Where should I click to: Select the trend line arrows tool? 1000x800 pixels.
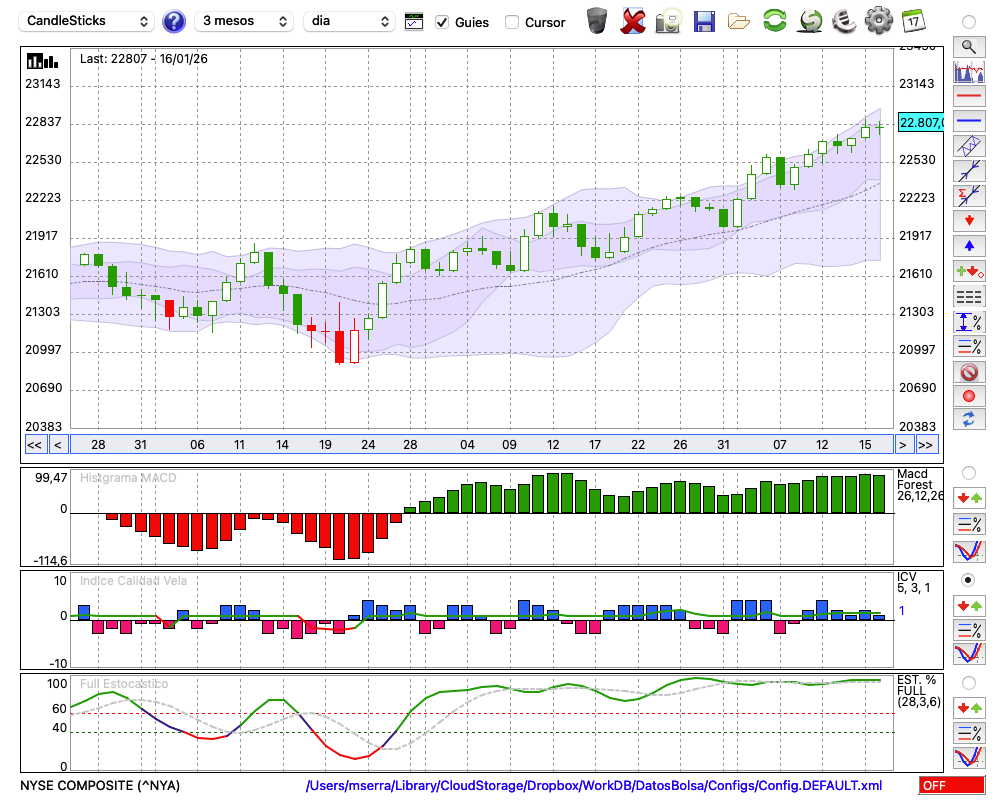pos(969,171)
